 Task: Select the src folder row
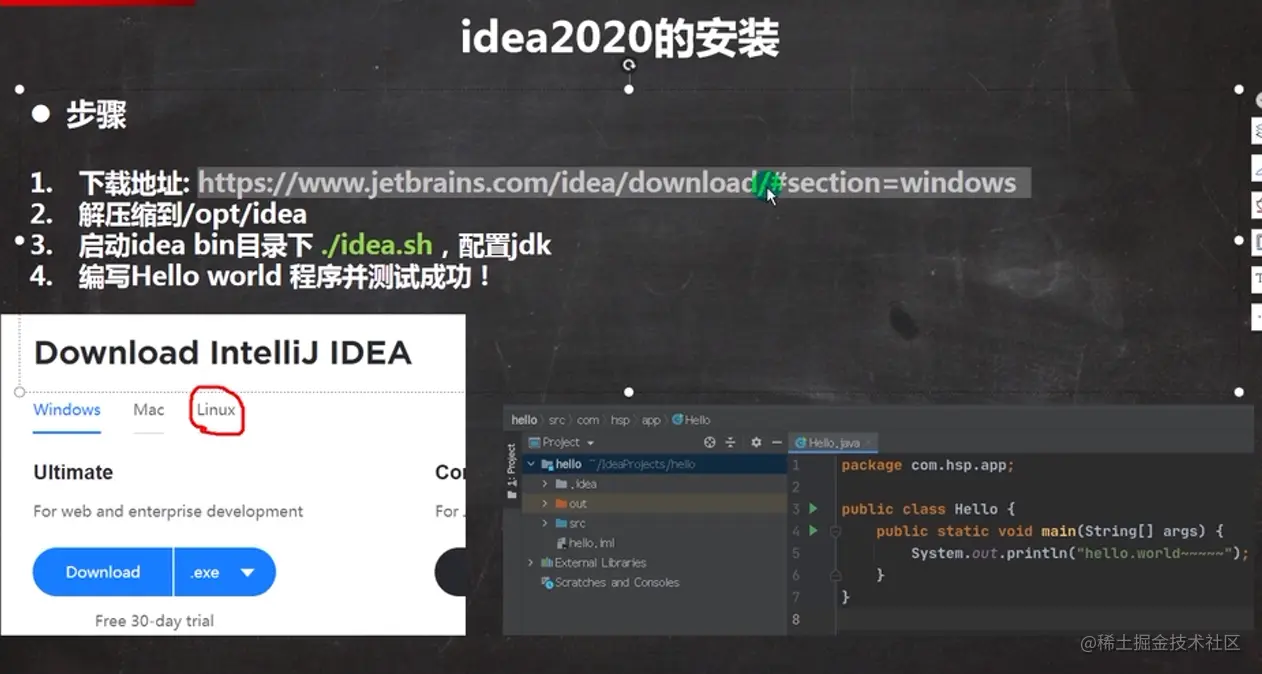[x=645, y=523]
